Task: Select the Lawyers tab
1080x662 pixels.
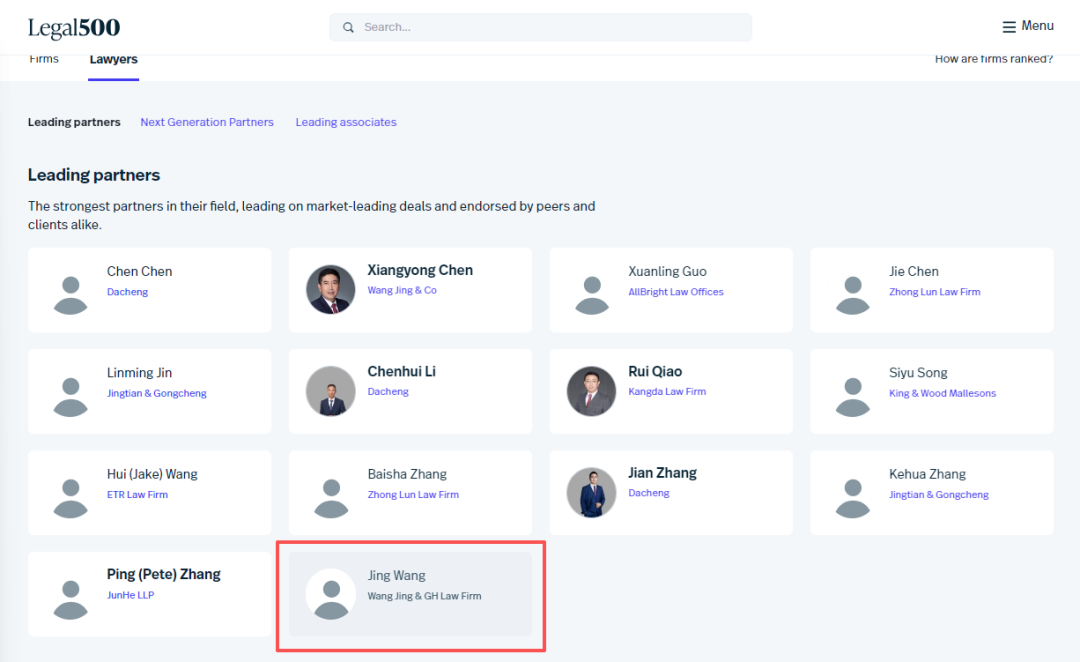Action: [114, 60]
